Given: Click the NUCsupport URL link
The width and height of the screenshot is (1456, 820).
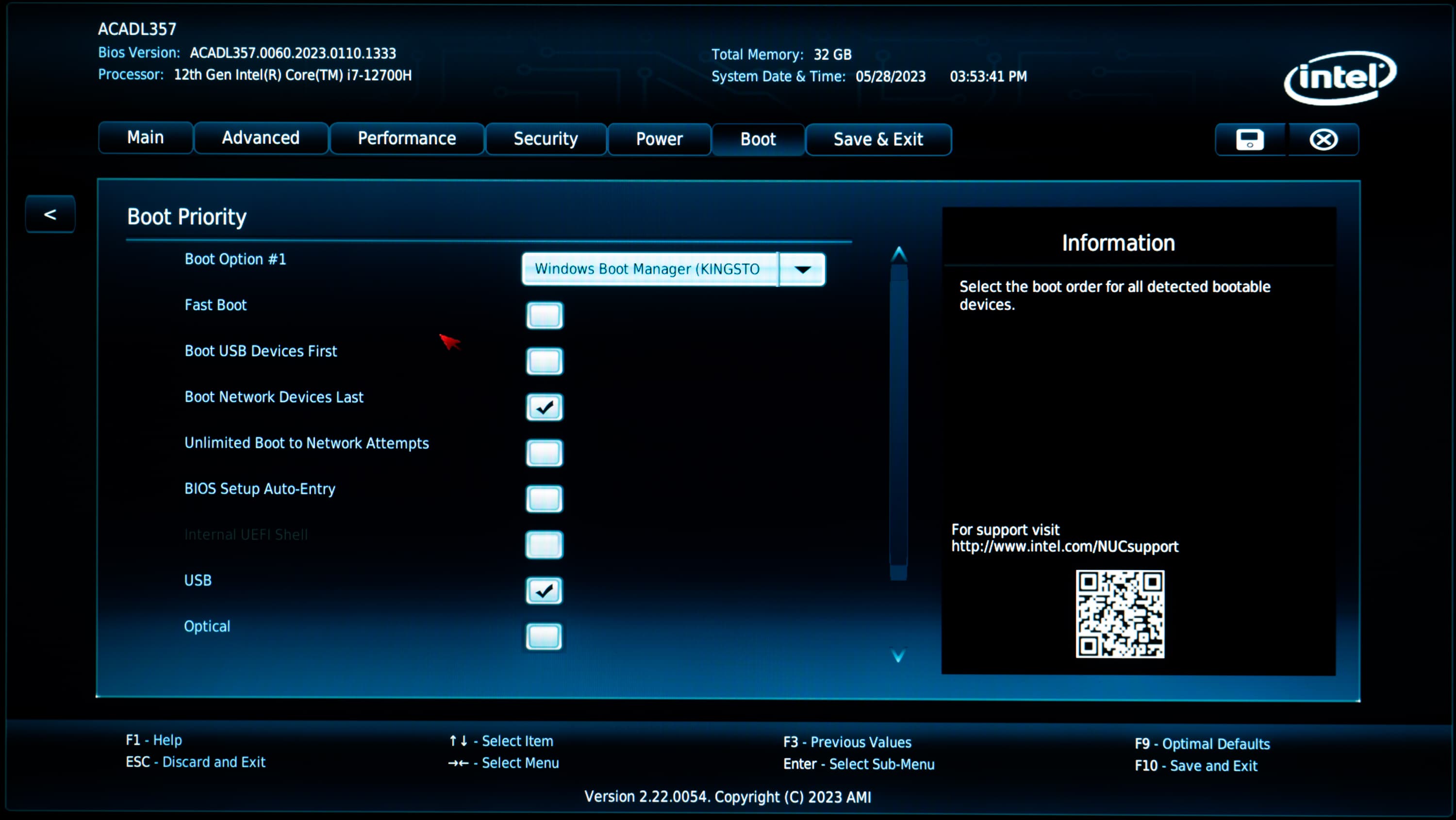Looking at the screenshot, I should pyautogui.click(x=1064, y=546).
